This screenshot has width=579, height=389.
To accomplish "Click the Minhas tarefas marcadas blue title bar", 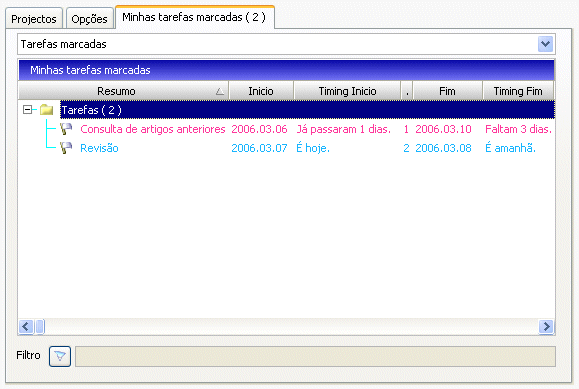I will pyautogui.click(x=286, y=70).
